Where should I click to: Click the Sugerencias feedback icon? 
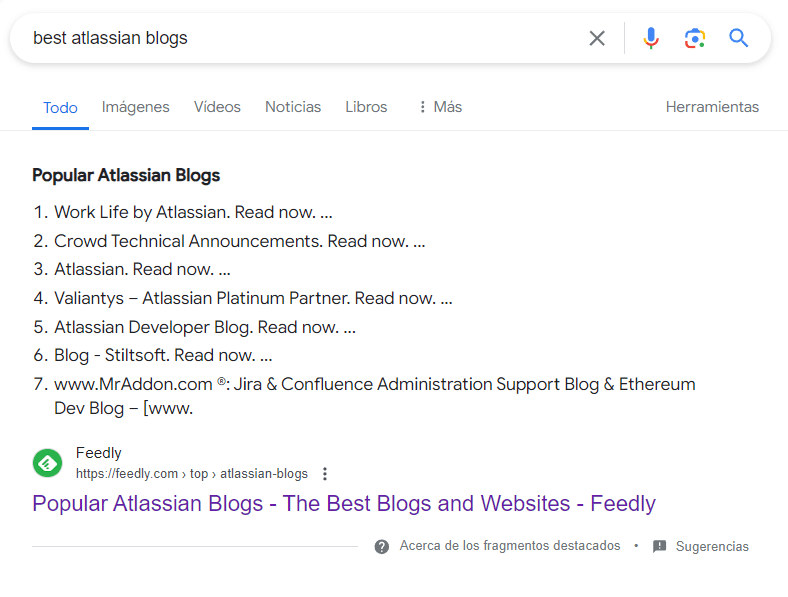(x=660, y=546)
